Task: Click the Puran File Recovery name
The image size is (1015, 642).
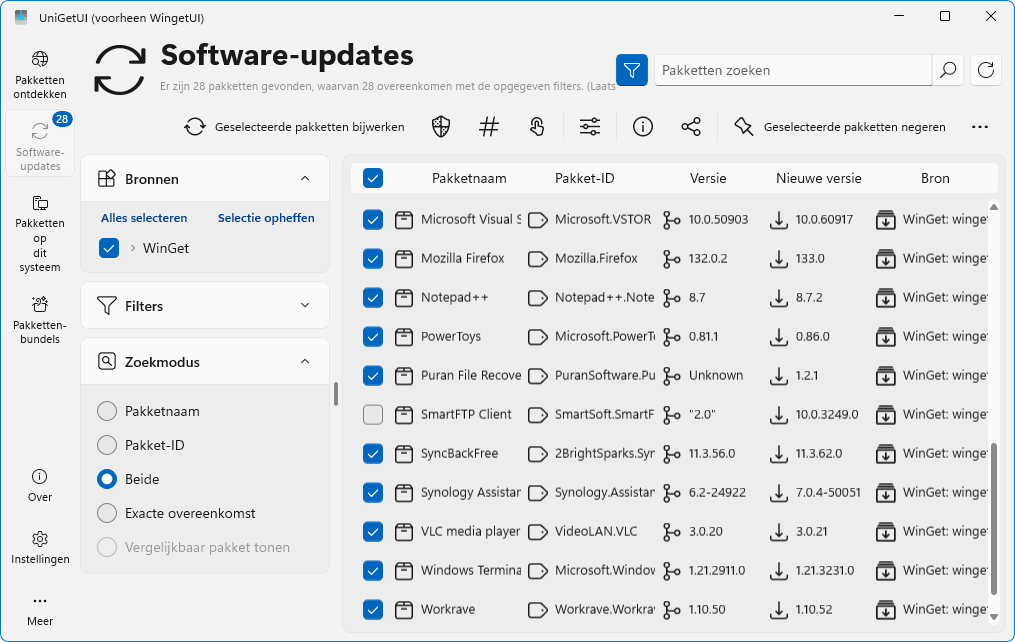Action: coord(471,375)
